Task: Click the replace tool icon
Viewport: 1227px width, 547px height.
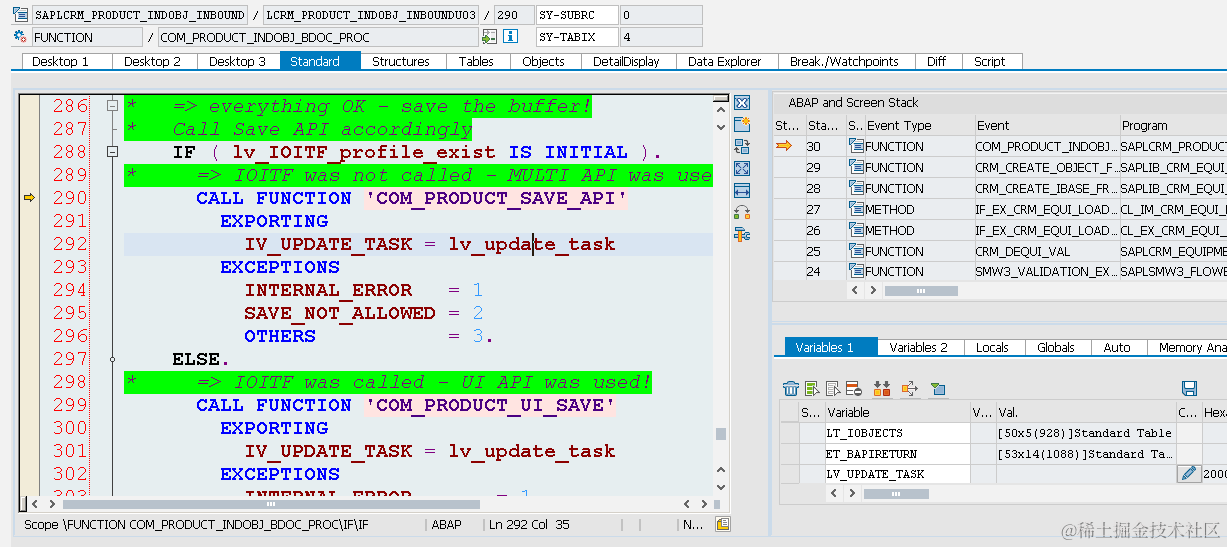Action: (742, 147)
